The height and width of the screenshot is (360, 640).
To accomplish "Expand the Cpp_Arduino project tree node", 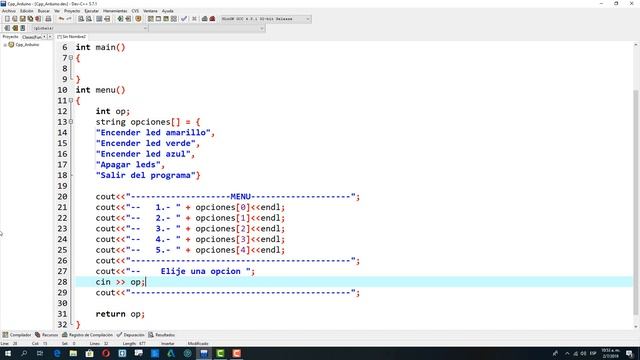I will [5, 45].
